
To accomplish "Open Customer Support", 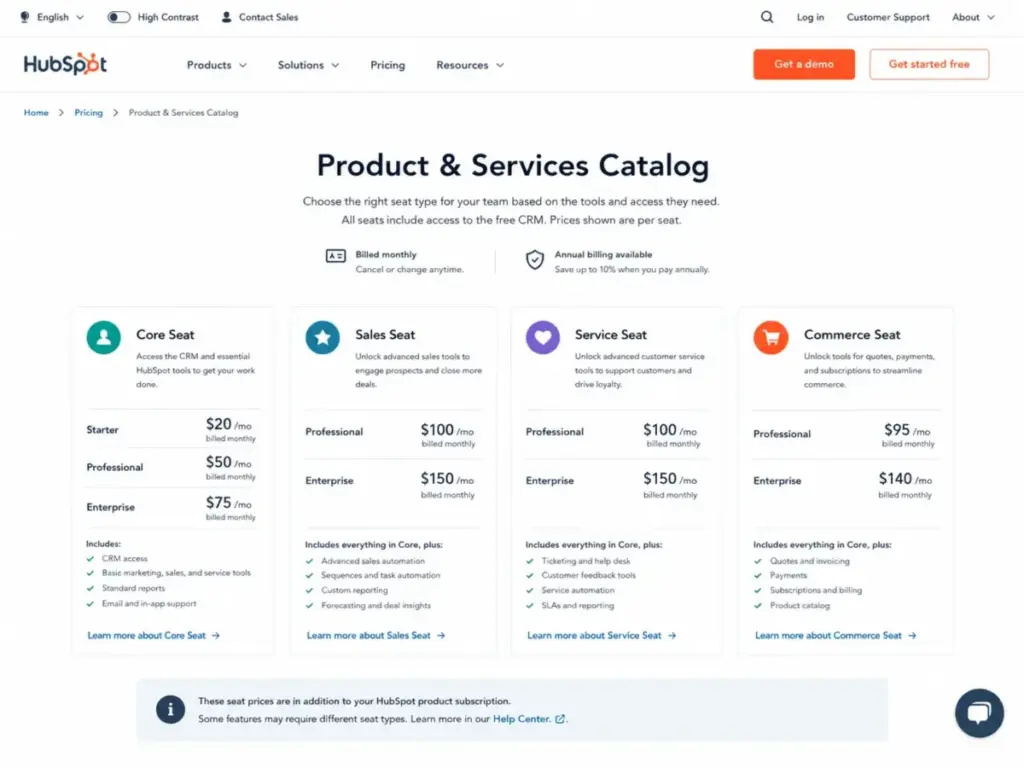I will 888,17.
